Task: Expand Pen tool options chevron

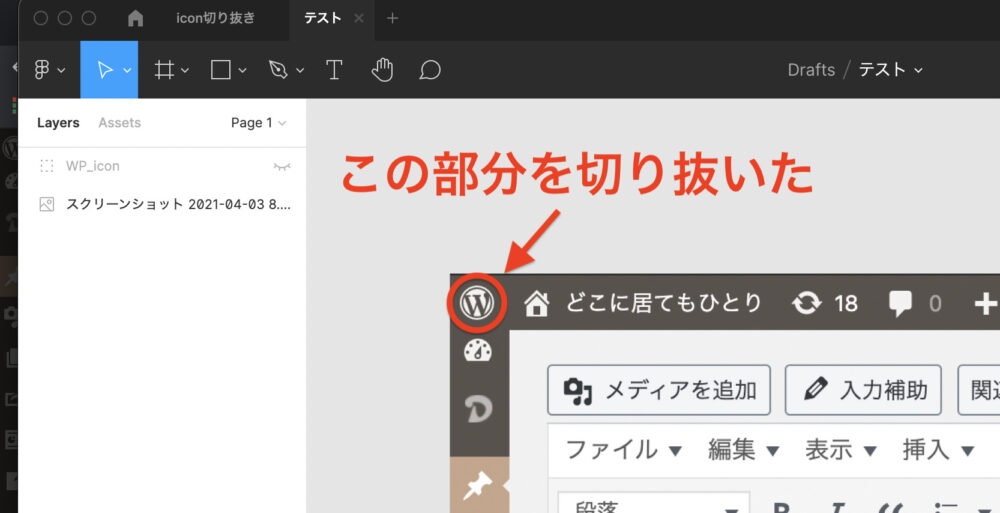Action: coord(300,70)
